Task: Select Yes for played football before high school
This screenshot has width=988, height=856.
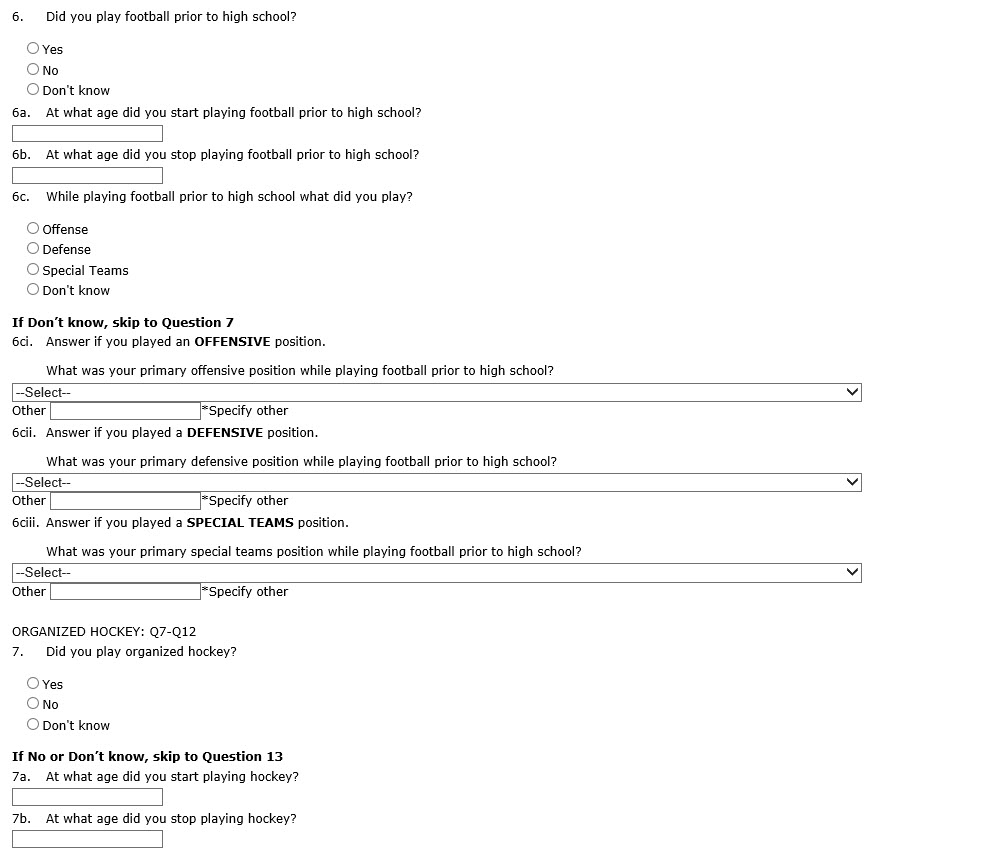Action: [x=33, y=48]
